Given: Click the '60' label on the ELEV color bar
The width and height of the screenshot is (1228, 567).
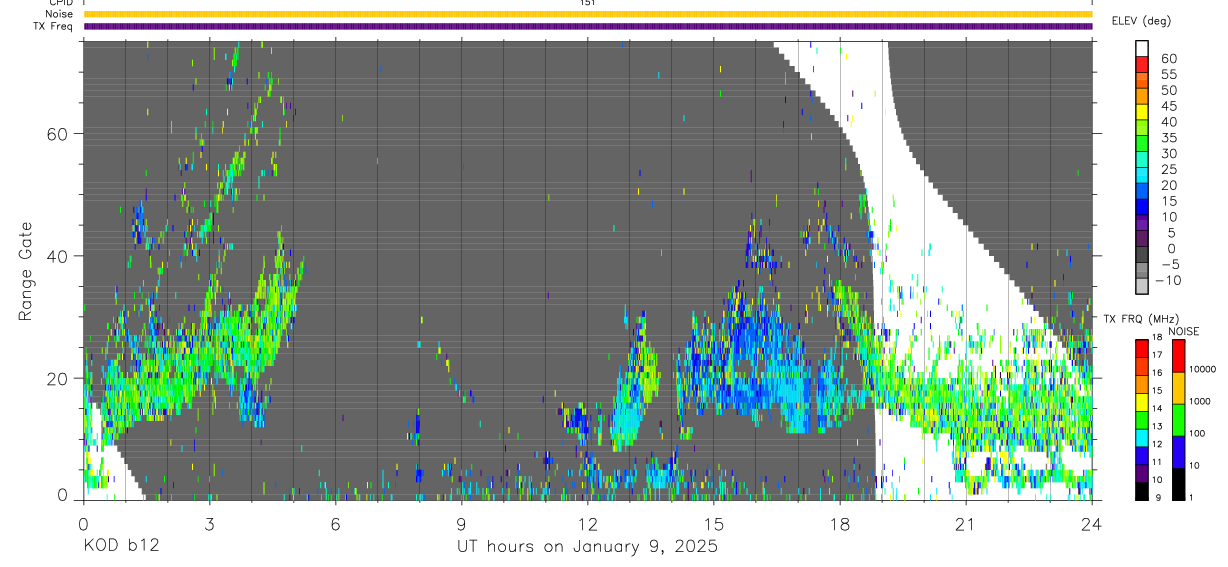Looking at the screenshot, I should [x=1169, y=58].
